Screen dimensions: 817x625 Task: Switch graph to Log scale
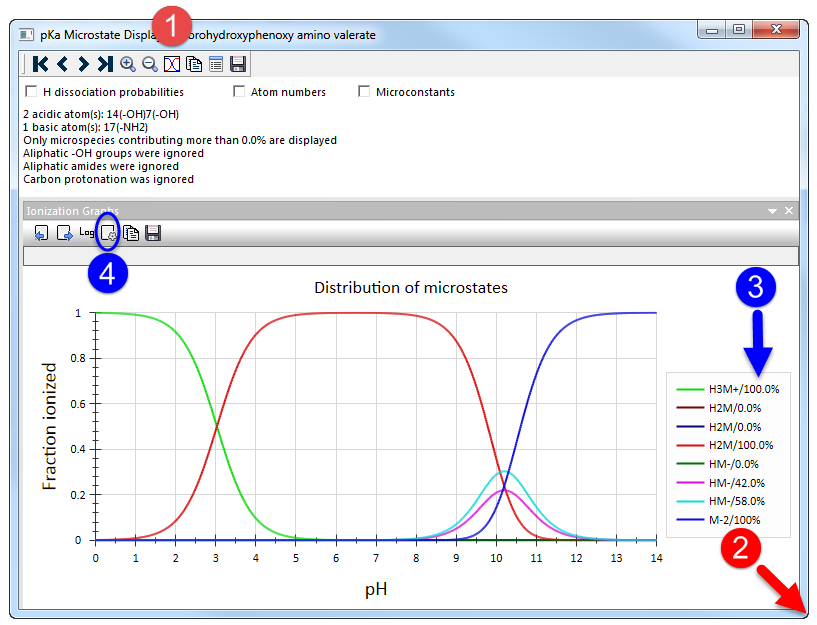point(86,232)
